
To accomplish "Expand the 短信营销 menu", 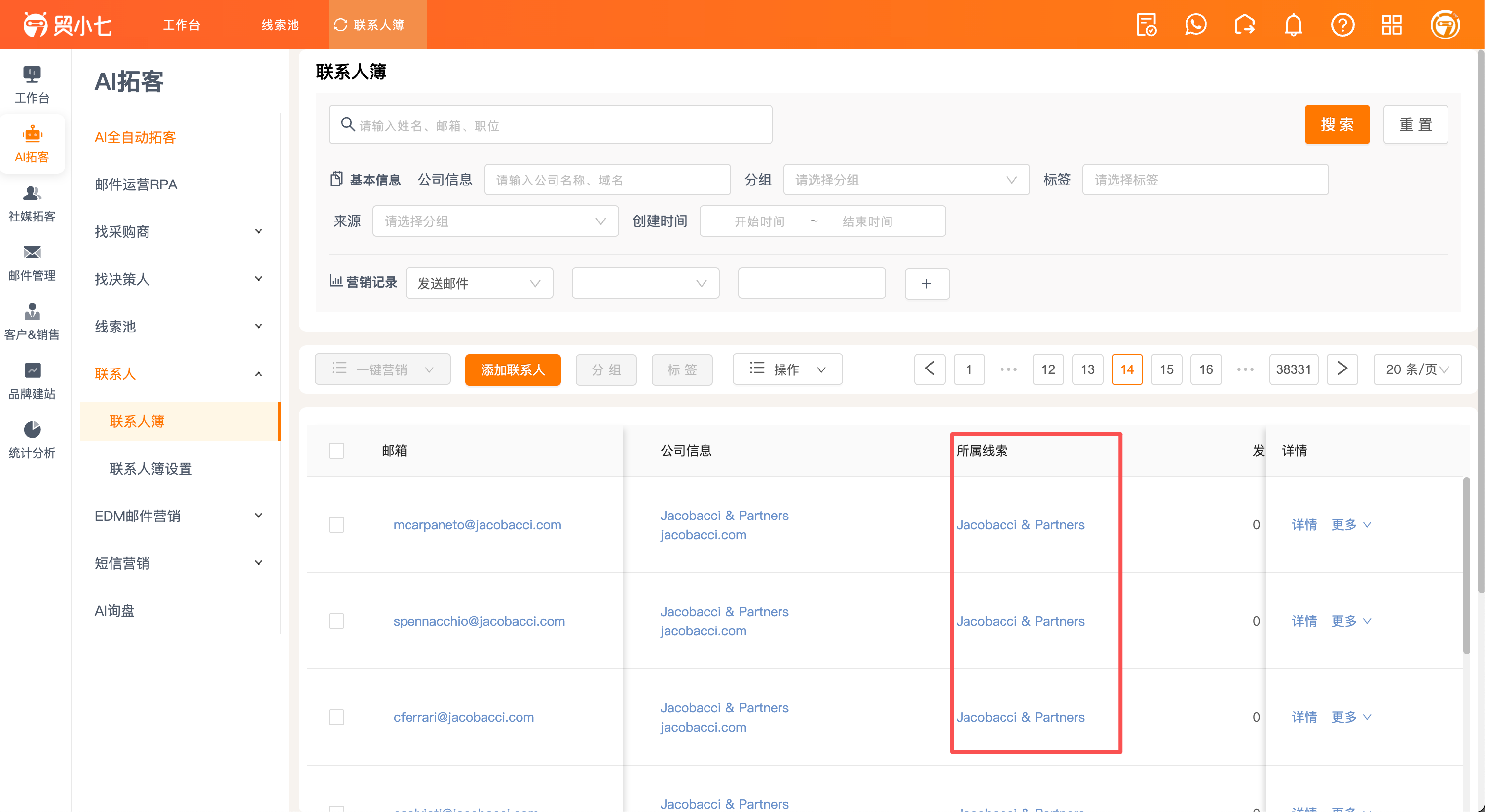I will tap(179, 563).
